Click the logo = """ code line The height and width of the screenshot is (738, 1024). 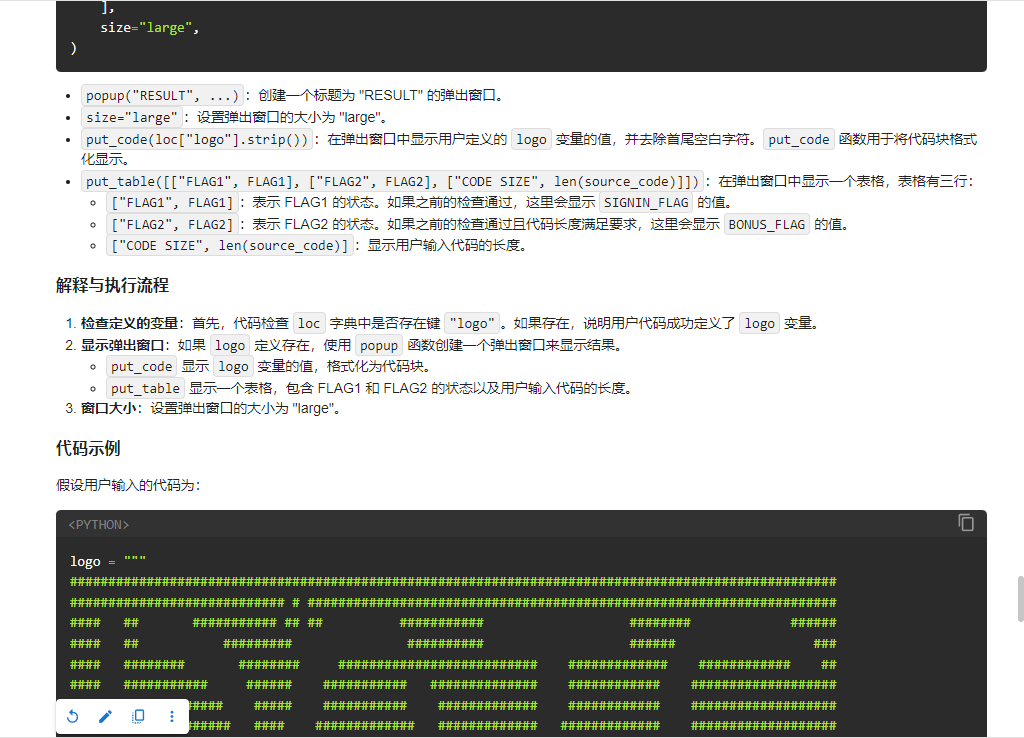pyautogui.click(x=108, y=562)
